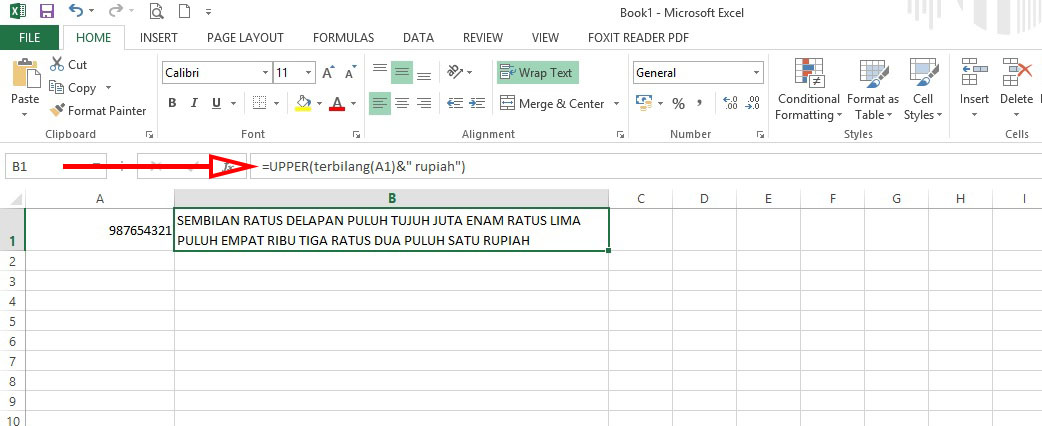
Task: Open the Font Color dropdown arrow
Action: pos(354,104)
